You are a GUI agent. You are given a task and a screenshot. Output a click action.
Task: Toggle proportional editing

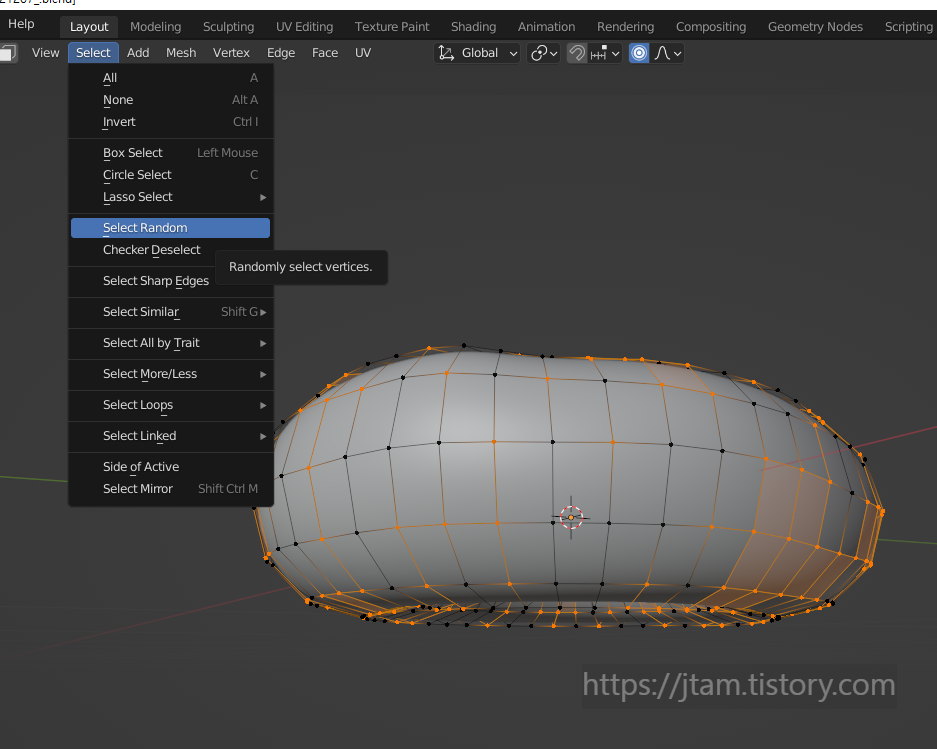click(x=639, y=53)
